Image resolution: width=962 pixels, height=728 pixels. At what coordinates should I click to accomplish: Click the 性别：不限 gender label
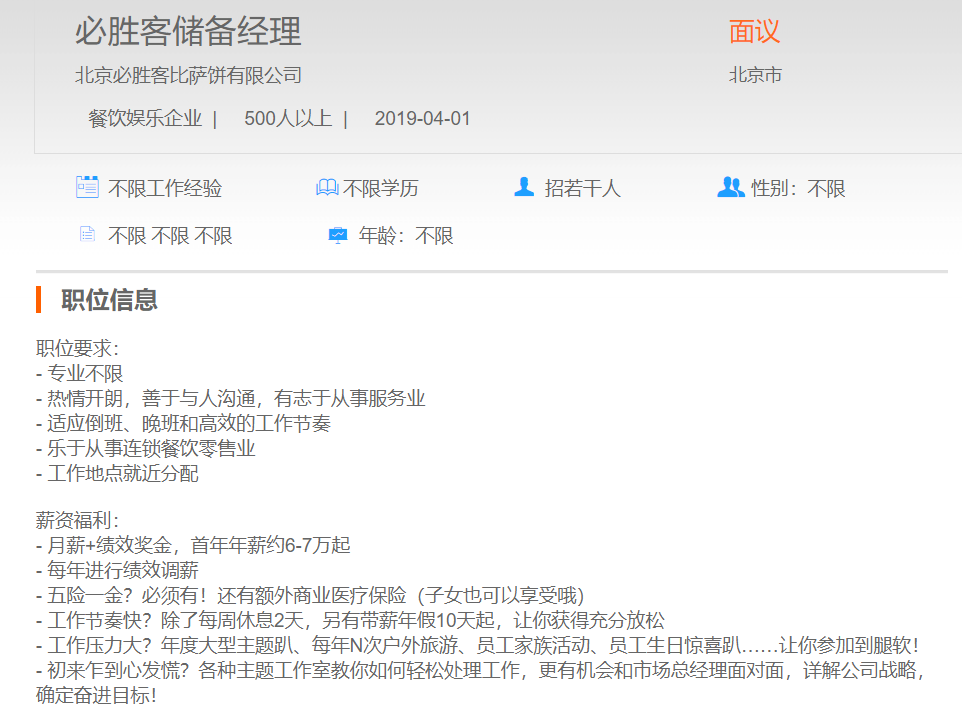[798, 189]
